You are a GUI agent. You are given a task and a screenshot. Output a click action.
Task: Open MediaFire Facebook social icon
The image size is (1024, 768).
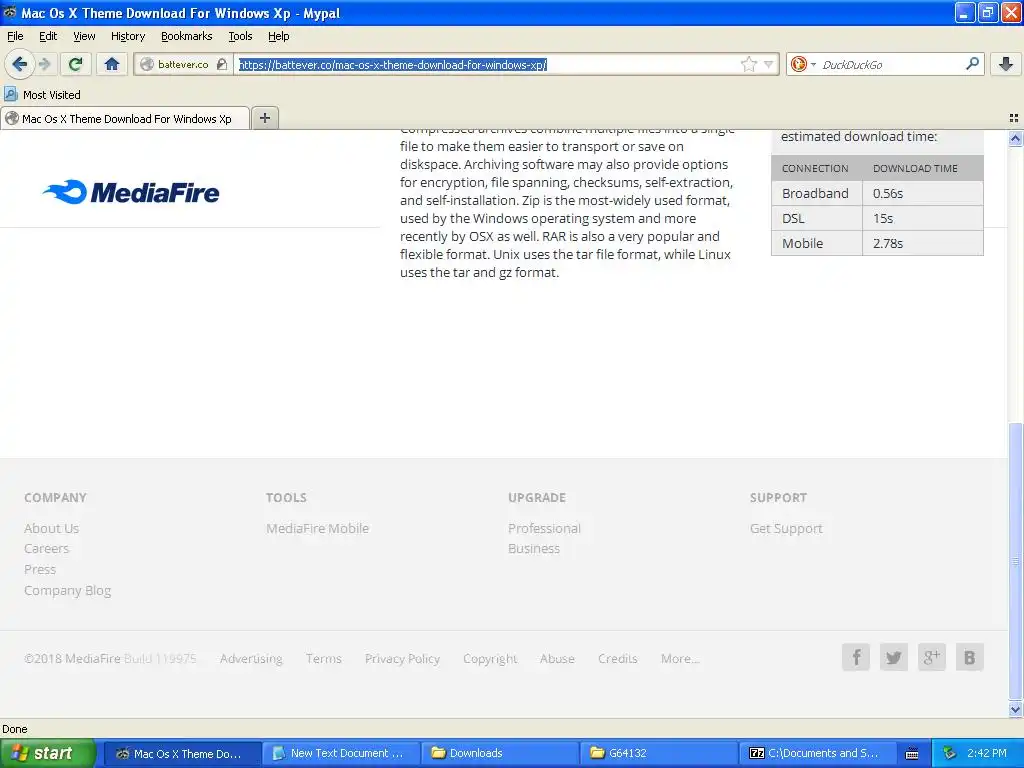[x=856, y=658]
